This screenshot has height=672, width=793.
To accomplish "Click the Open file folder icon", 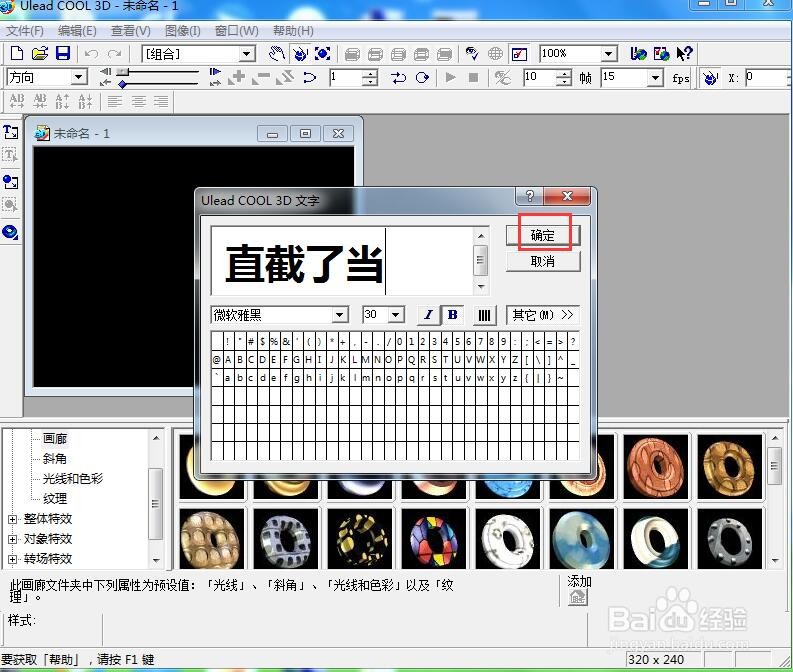I will [x=40, y=53].
